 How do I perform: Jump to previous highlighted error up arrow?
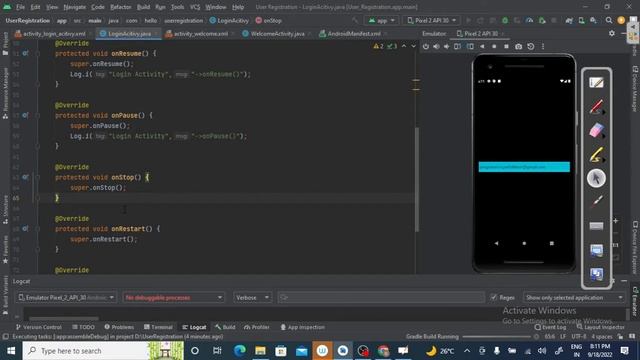pos(404,46)
